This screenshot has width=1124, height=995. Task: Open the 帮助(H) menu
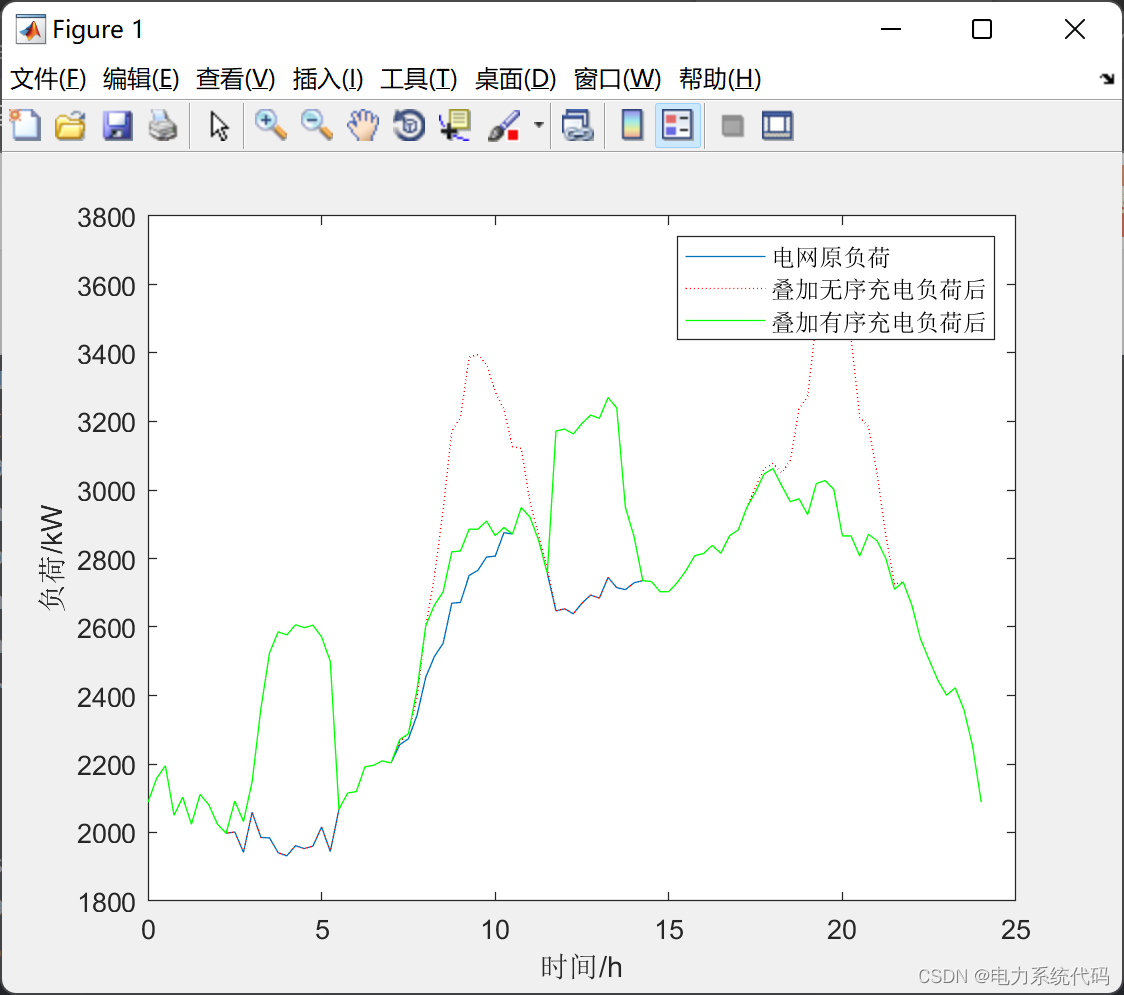tap(720, 78)
